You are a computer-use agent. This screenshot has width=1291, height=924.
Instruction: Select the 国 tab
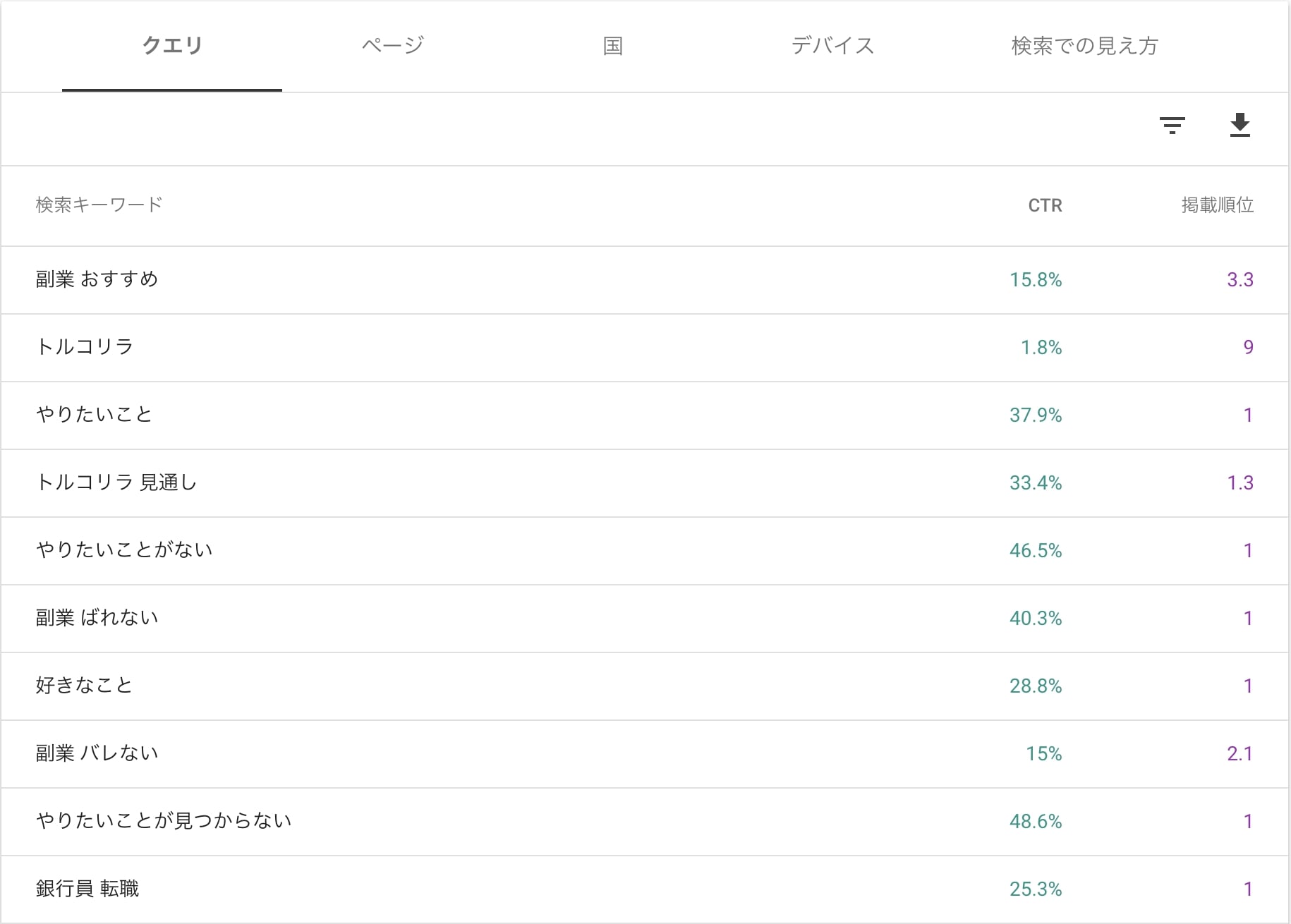612,46
